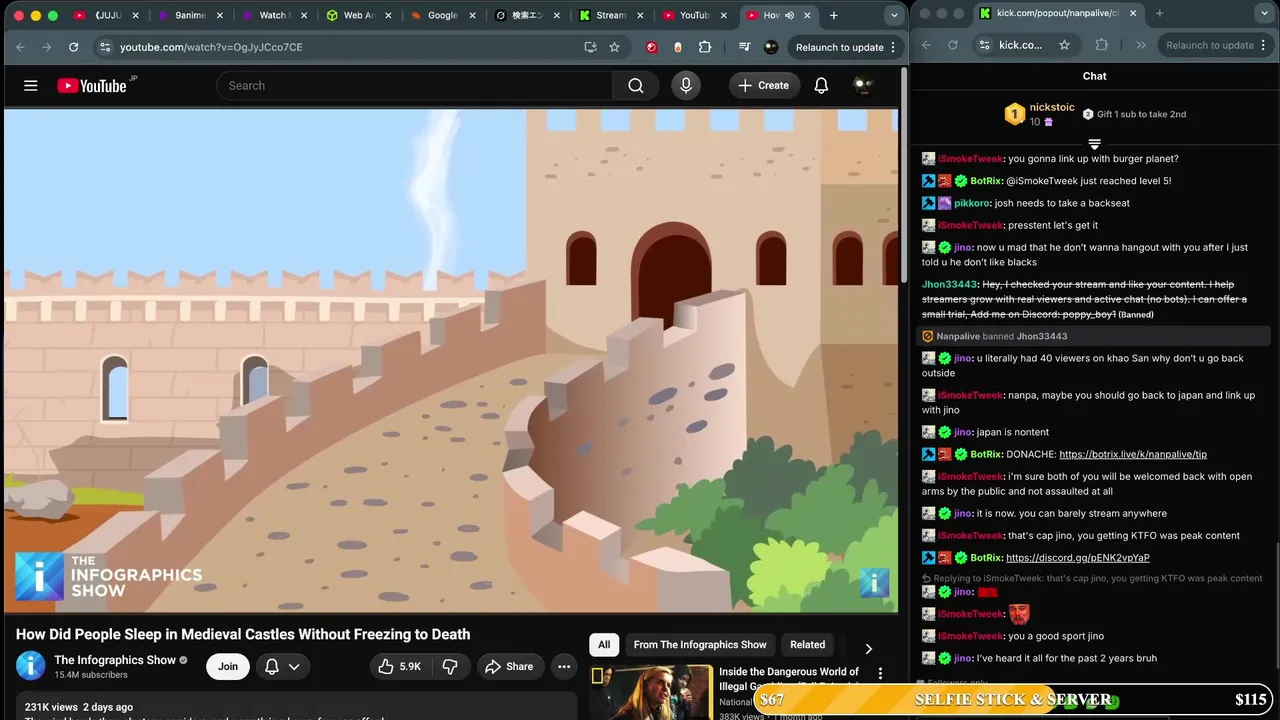Like the video with thumbs-up 5.9K
Image resolution: width=1280 pixels, height=720 pixels.
click(x=400, y=667)
